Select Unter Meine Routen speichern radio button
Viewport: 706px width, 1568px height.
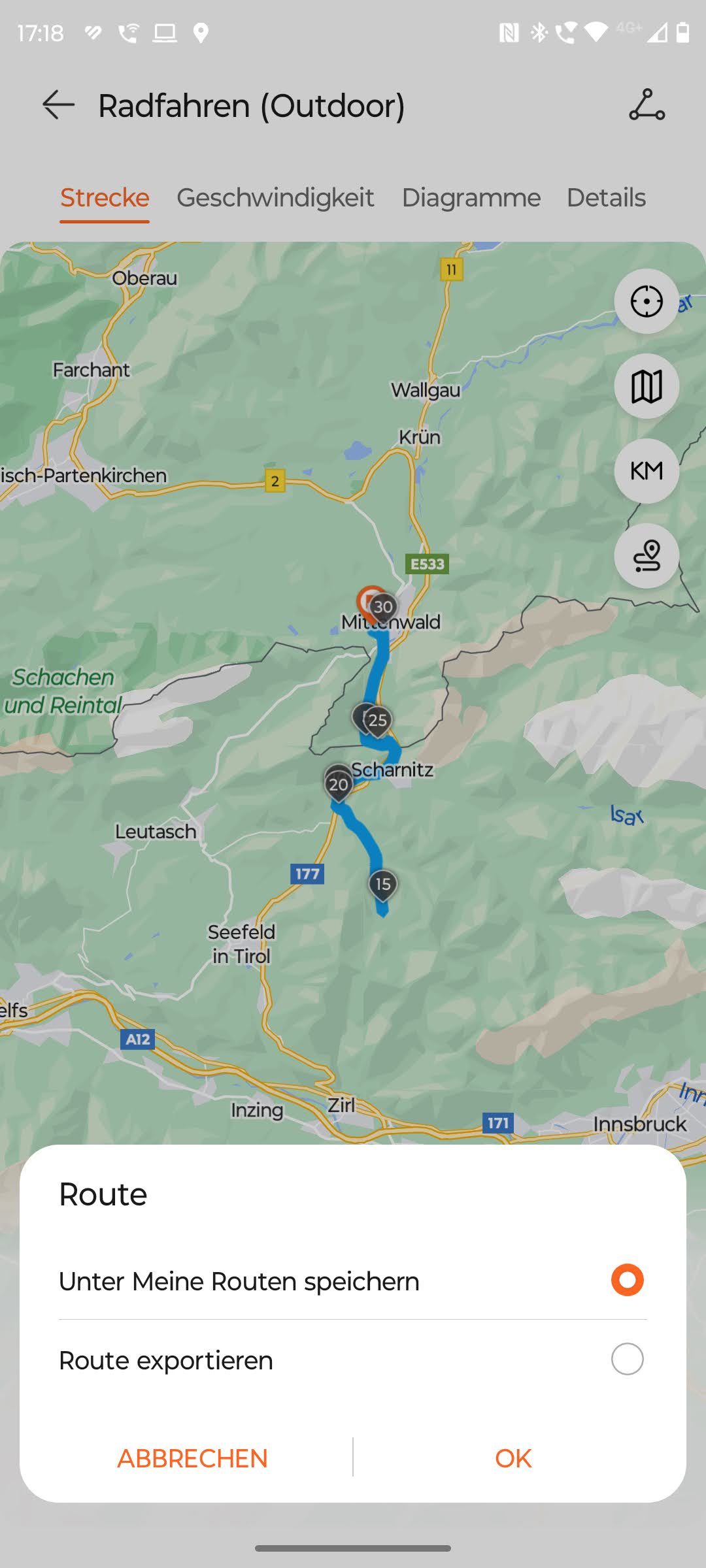point(627,1280)
